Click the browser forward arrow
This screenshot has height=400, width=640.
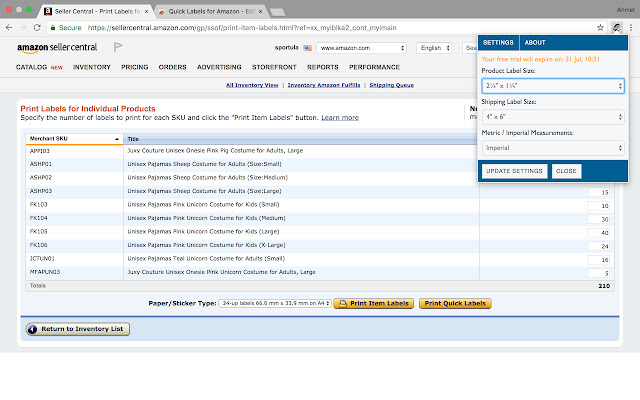pyautogui.click(x=23, y=28)
